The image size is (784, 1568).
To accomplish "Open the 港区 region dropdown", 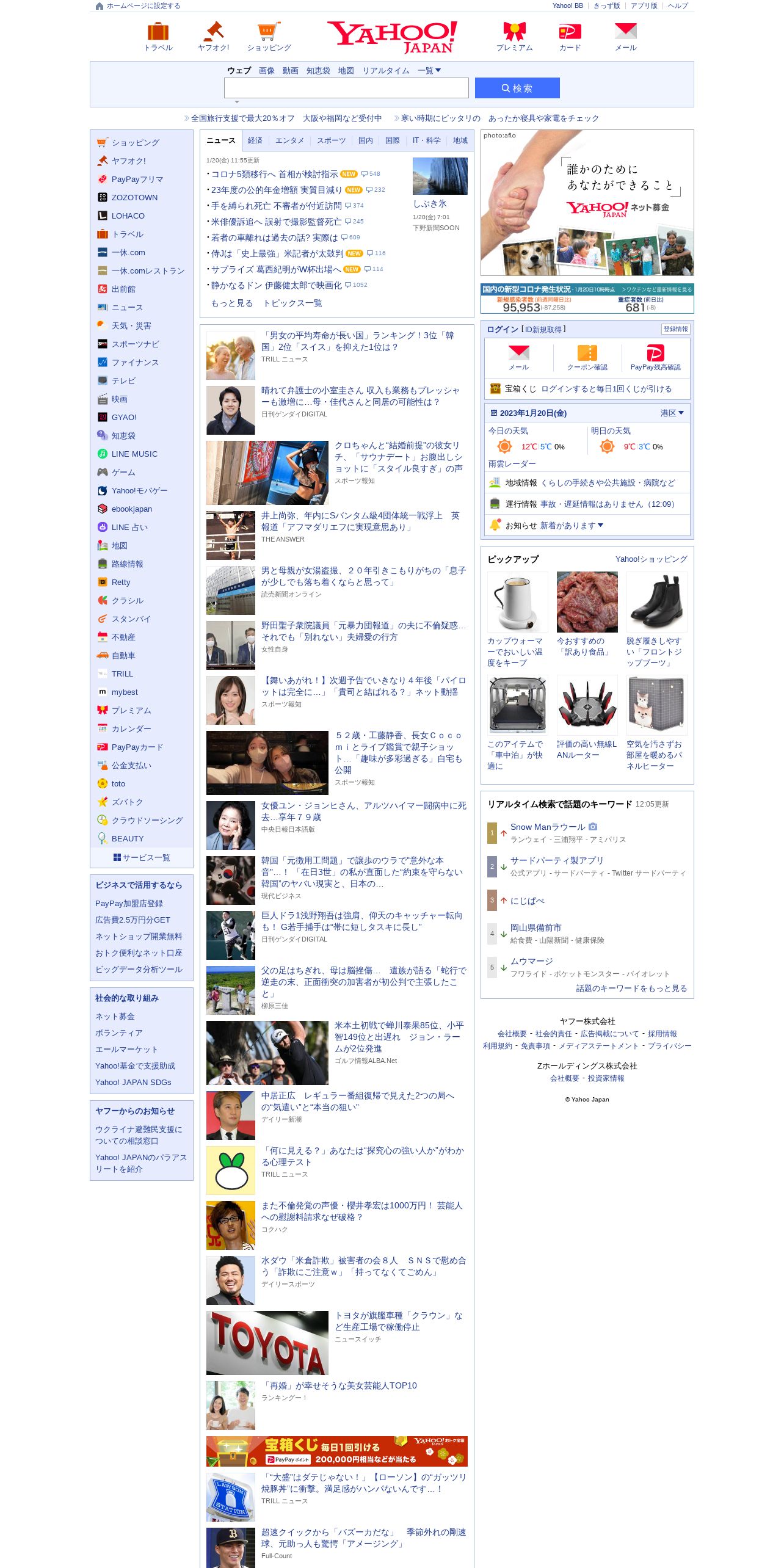I will click(x=672, y=413).
